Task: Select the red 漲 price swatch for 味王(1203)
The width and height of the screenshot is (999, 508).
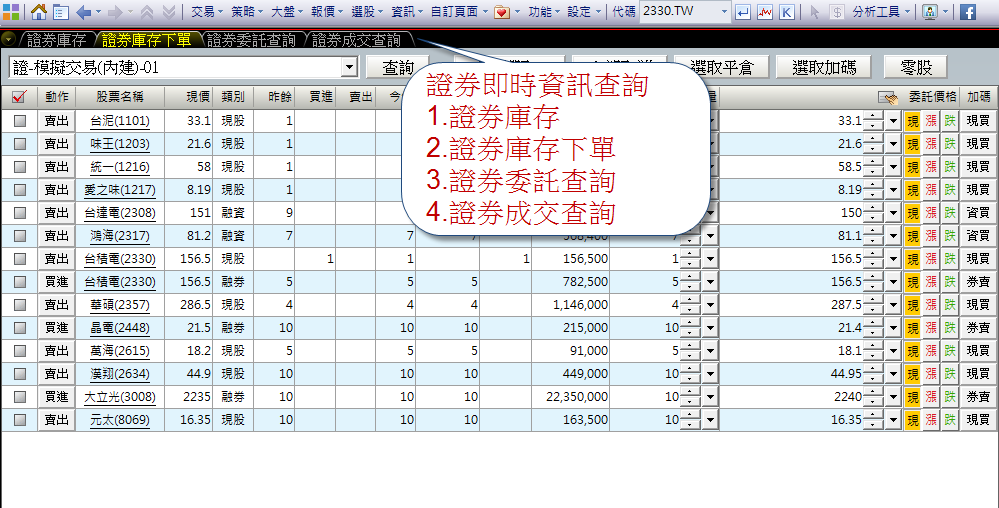Action: [931, 144]
